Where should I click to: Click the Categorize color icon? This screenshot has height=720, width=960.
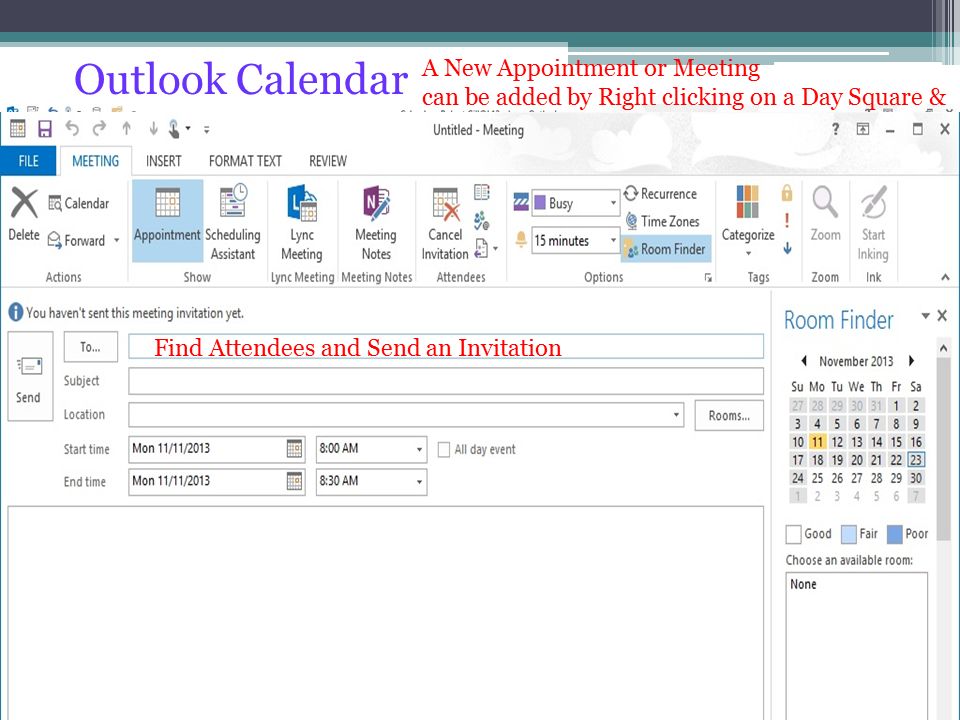tap(748, 202)
